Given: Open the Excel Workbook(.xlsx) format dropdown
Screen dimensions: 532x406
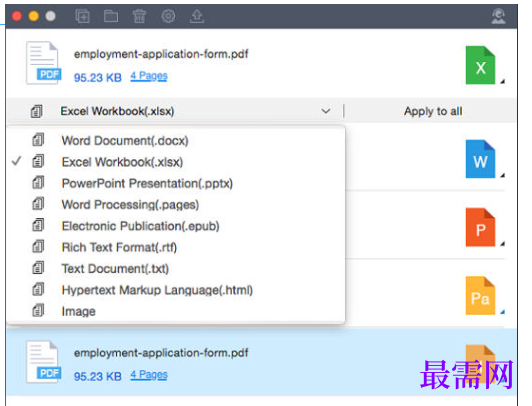Looking at the screenshot, I should pos(176,111).
